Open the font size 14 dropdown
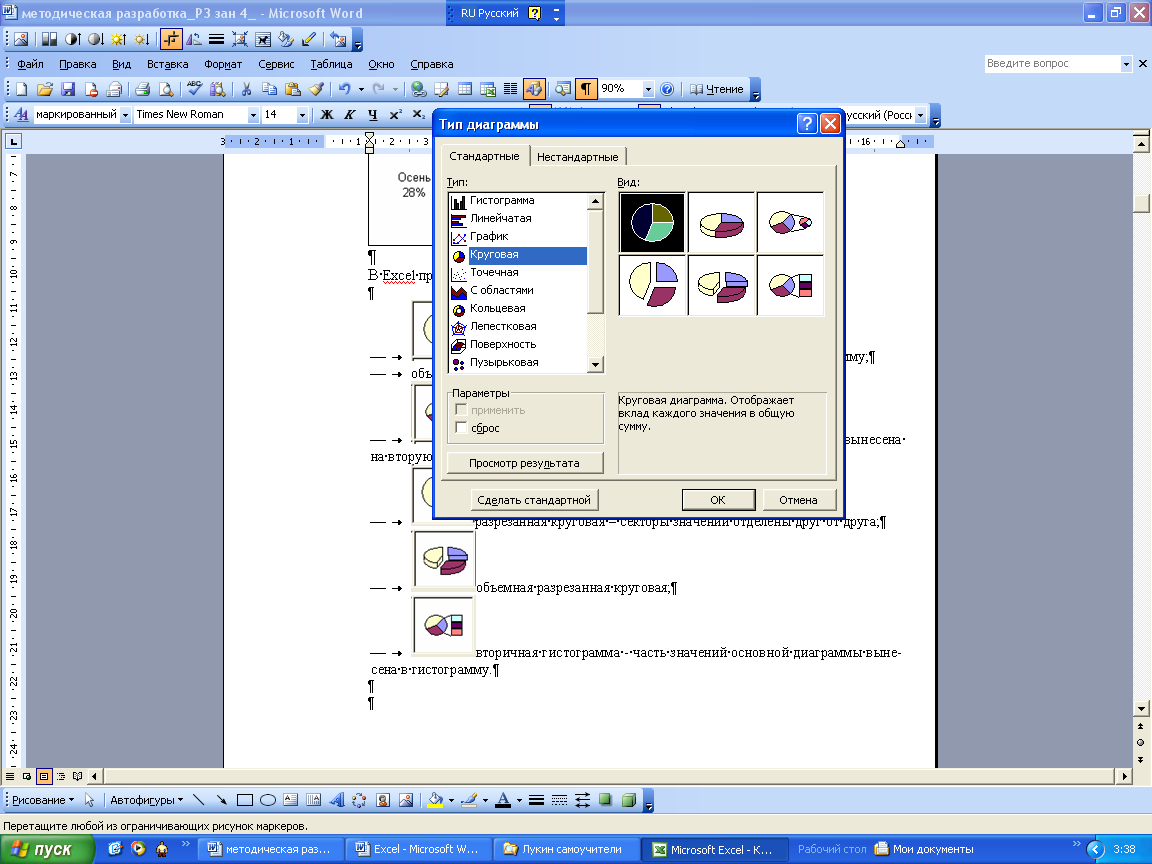 pos(301,115)
